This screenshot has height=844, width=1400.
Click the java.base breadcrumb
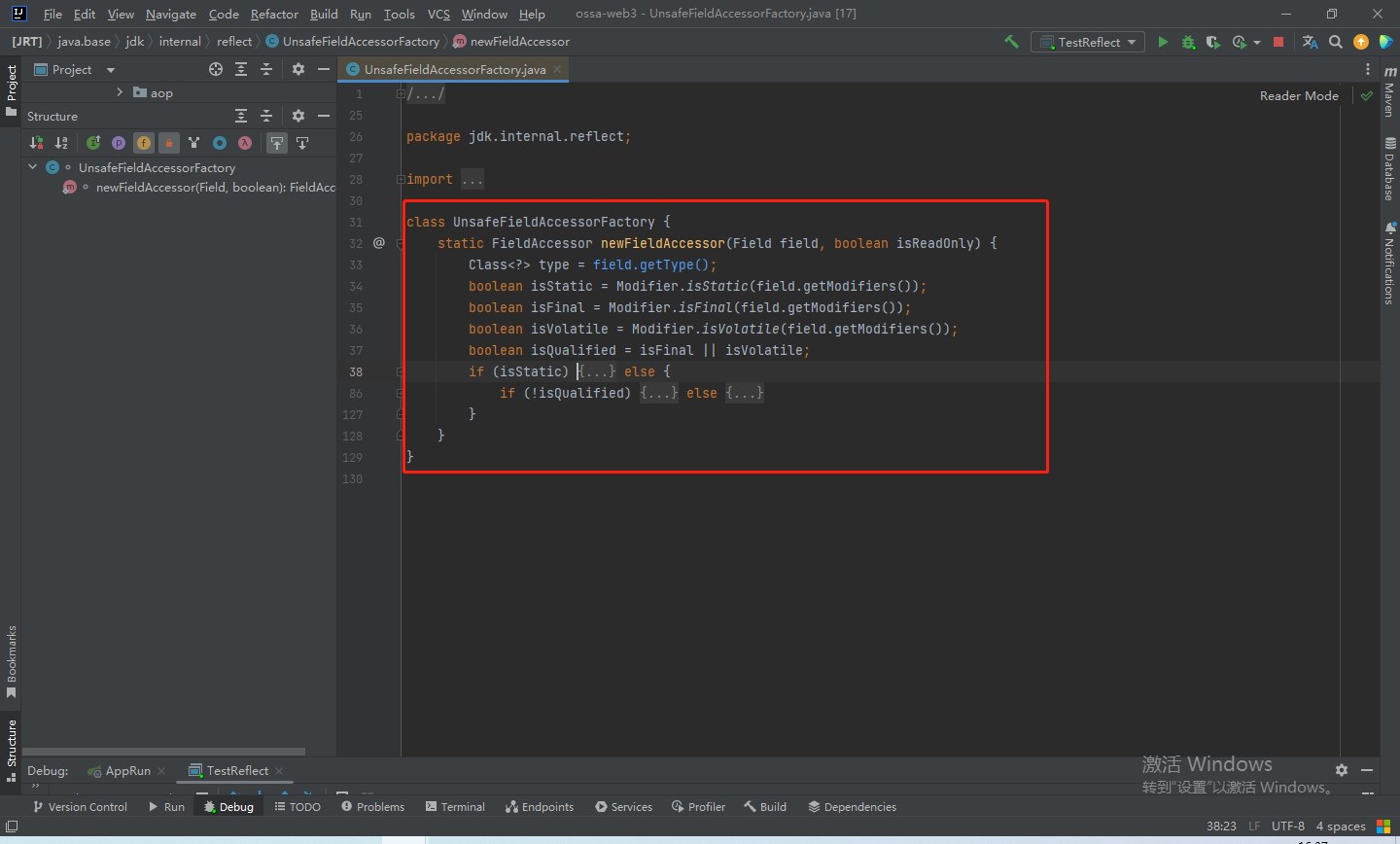click(84, 41)
